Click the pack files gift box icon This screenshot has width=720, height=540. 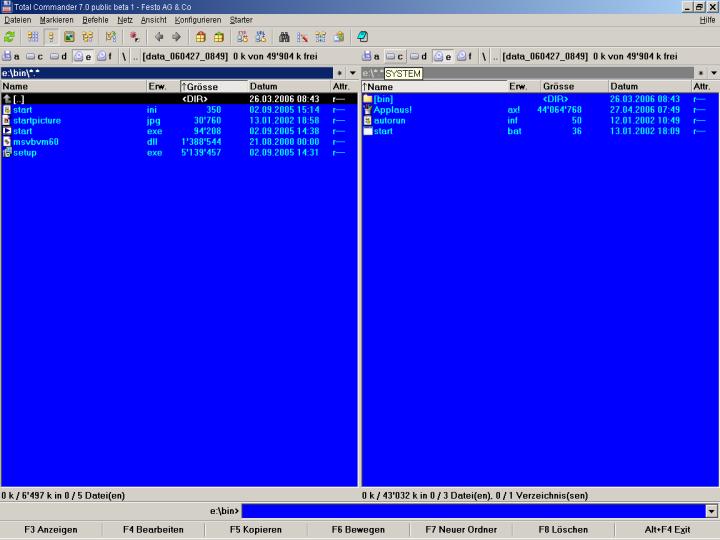pos(201,37)
